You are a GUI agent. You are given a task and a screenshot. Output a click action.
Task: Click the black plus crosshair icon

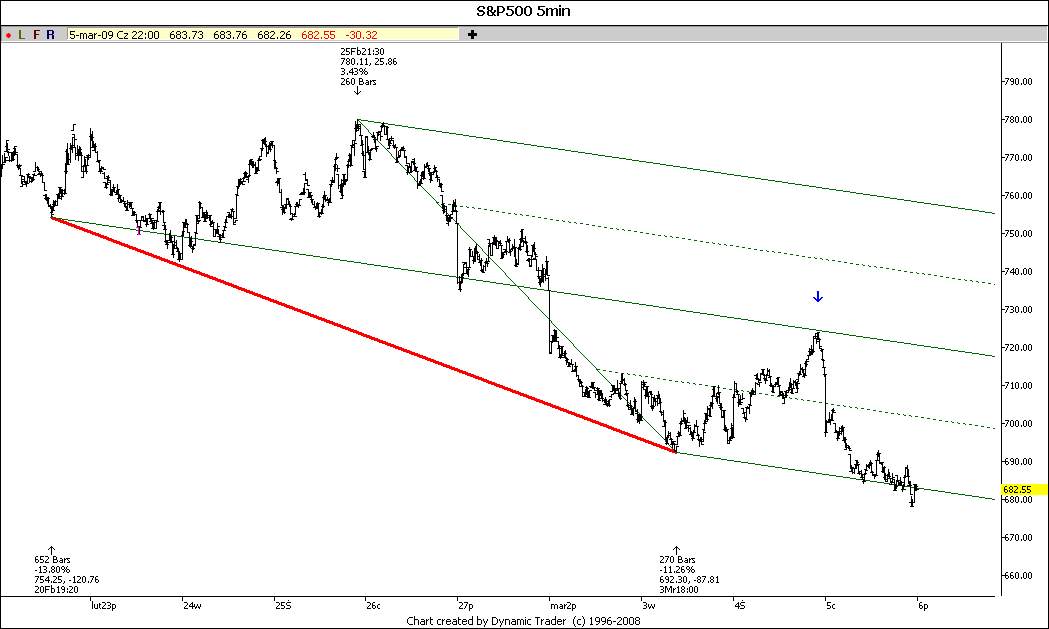472,35
